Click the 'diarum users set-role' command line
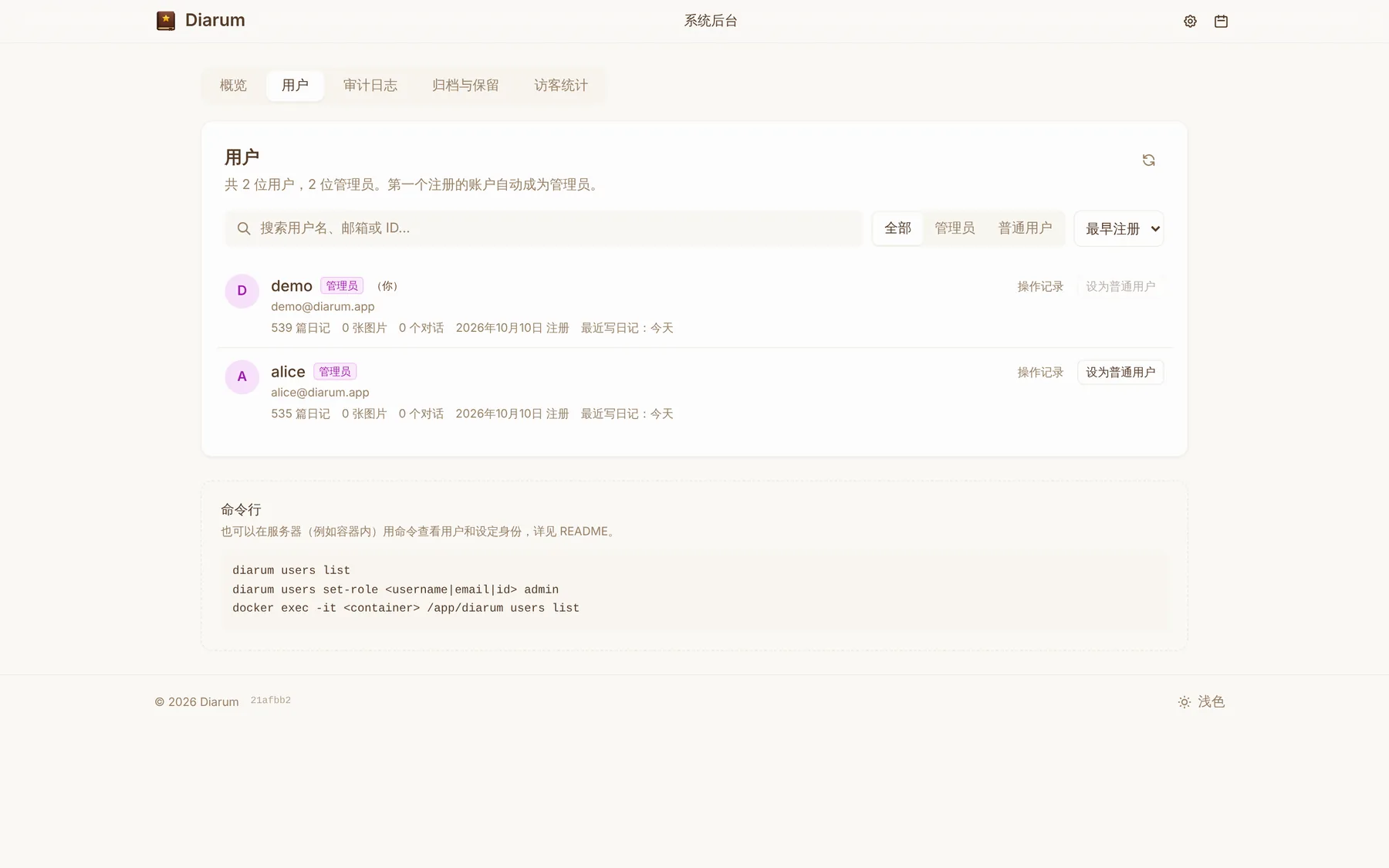Viewport: 1389px width, 868px height. click(x=395, y=589)
